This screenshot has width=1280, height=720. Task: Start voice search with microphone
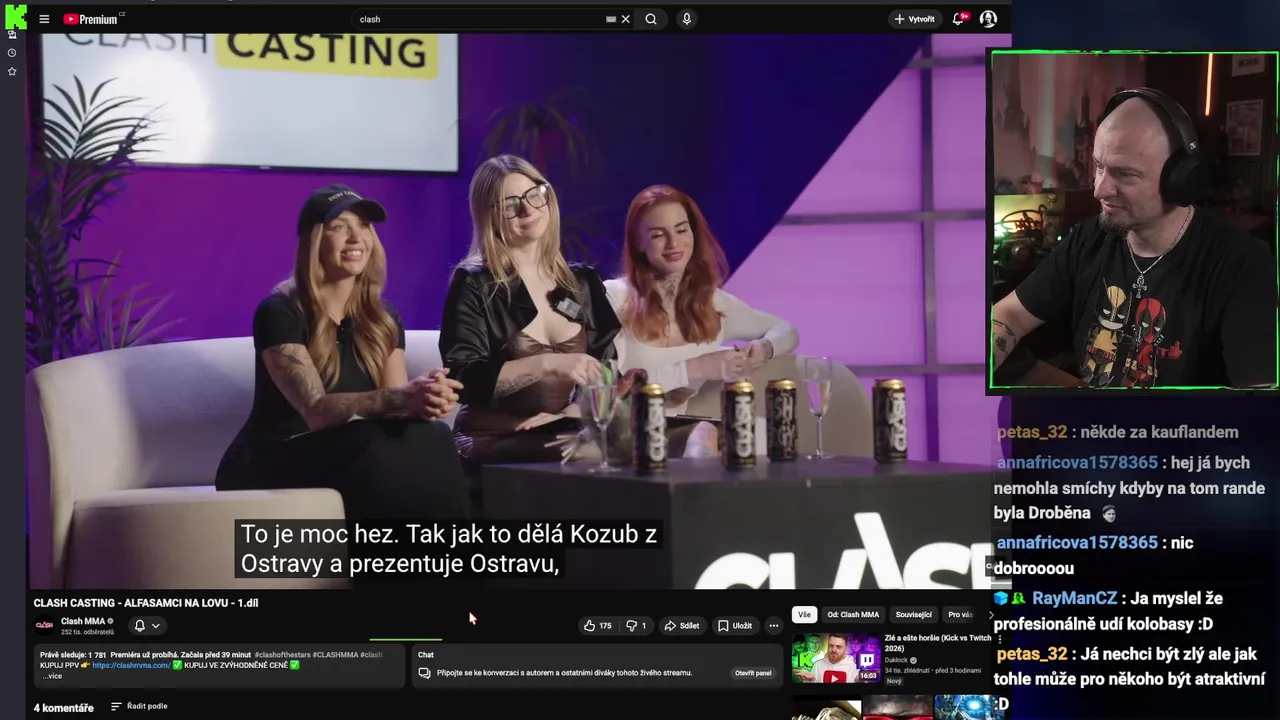[x=686, y=19]
